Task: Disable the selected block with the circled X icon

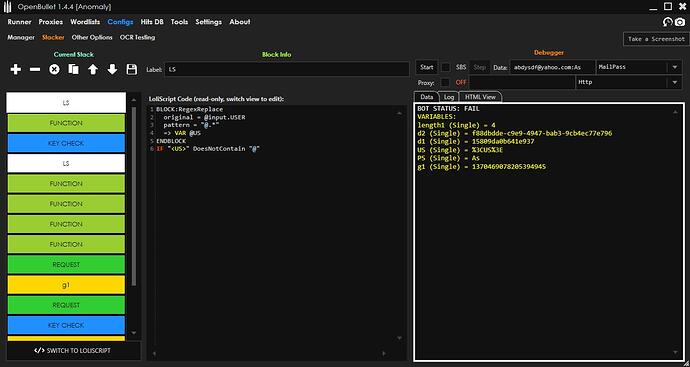Action: tap(54, 69)
